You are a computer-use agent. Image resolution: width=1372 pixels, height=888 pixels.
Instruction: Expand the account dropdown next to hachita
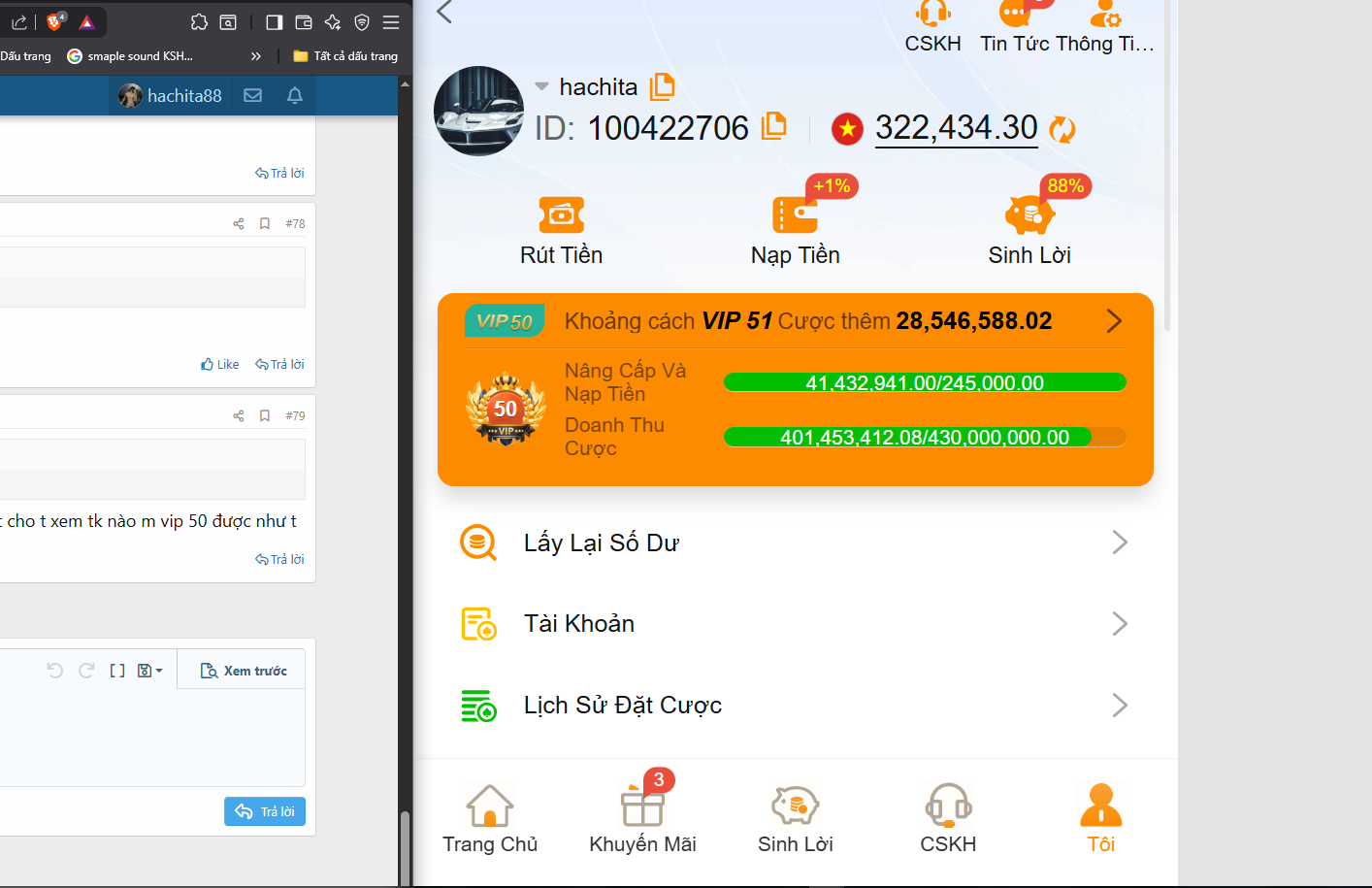pos(541,86)
